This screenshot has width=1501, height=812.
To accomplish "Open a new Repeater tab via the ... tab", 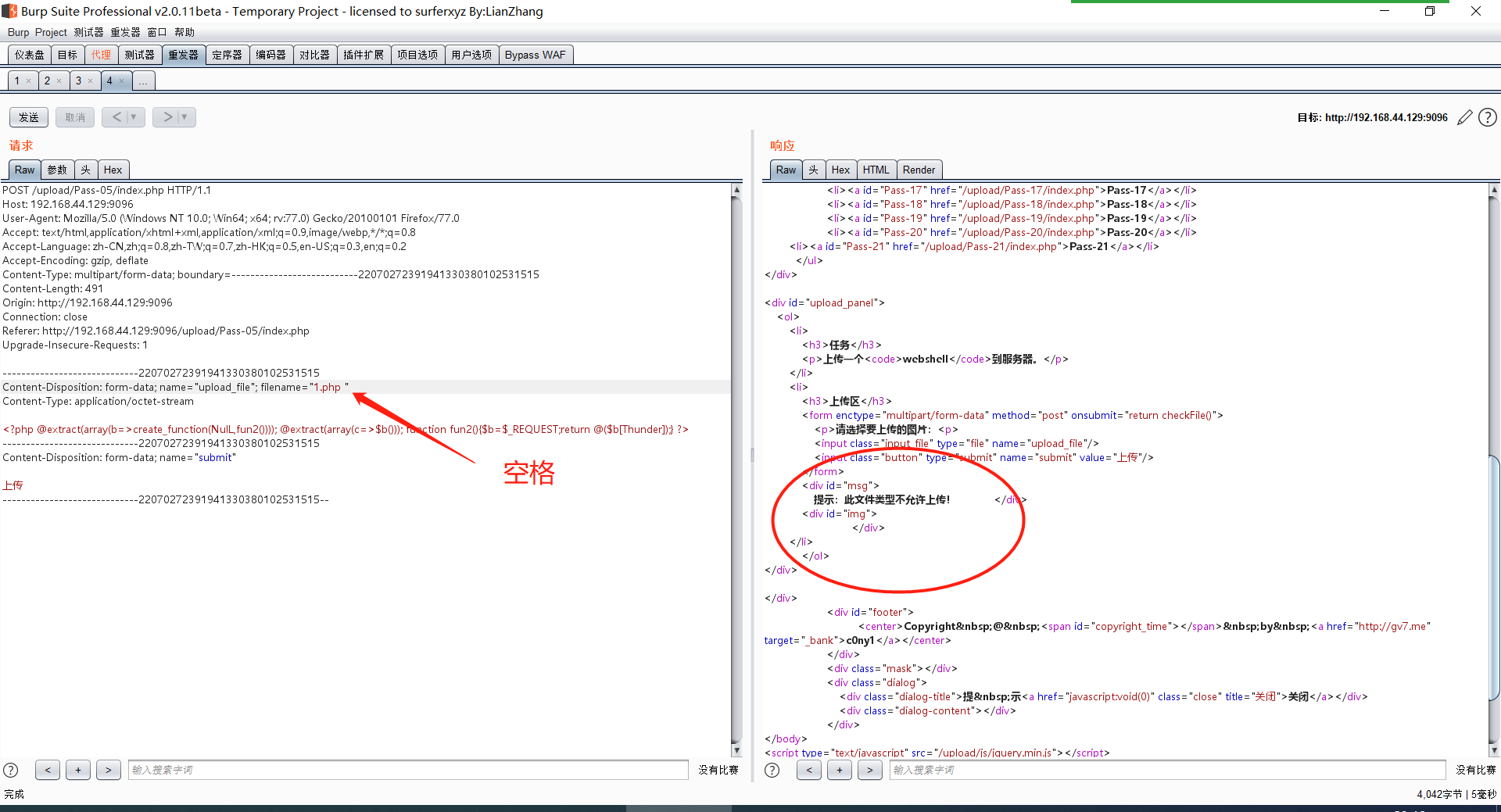I will tap(144, 81).
